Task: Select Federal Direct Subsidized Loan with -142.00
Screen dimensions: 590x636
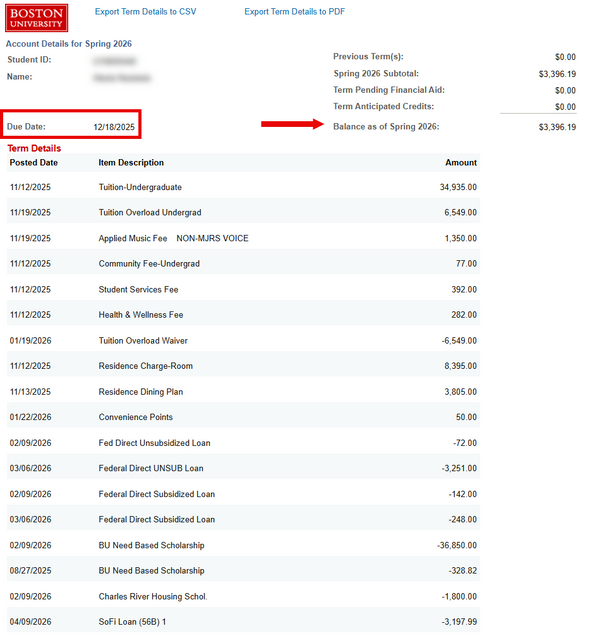Action: (x=157, y=494)
